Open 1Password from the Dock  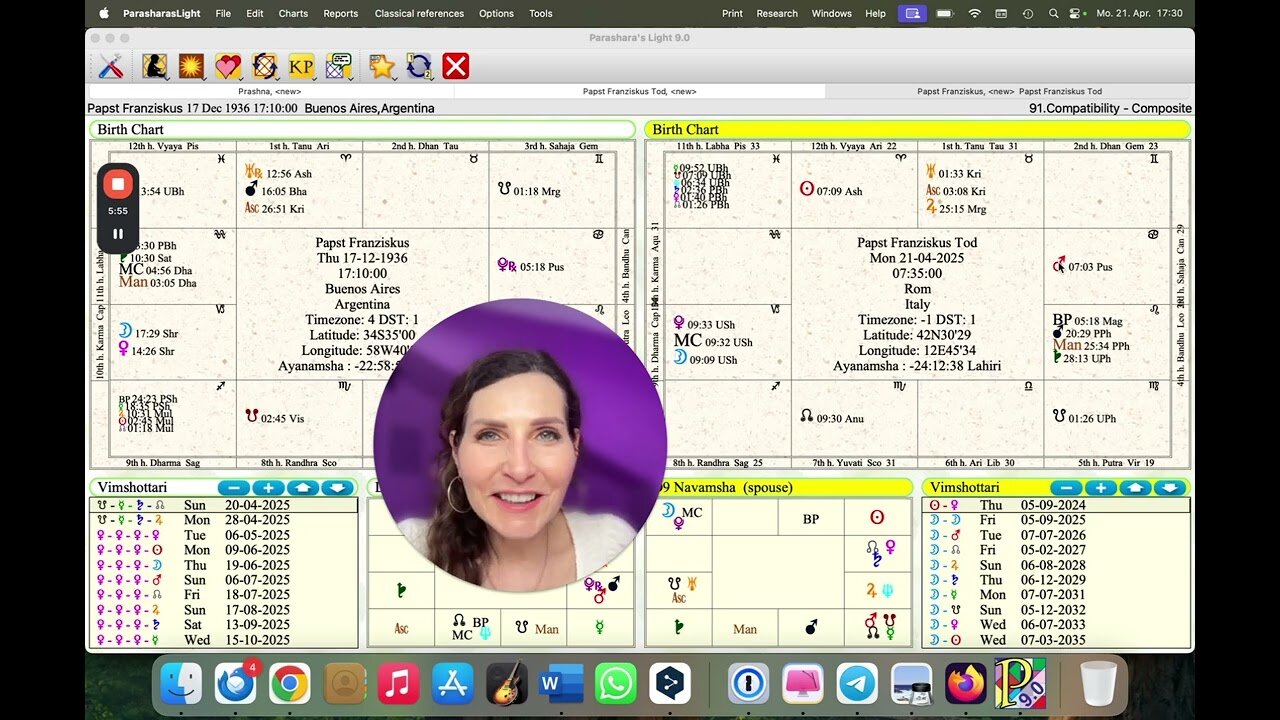click(748, 684)
